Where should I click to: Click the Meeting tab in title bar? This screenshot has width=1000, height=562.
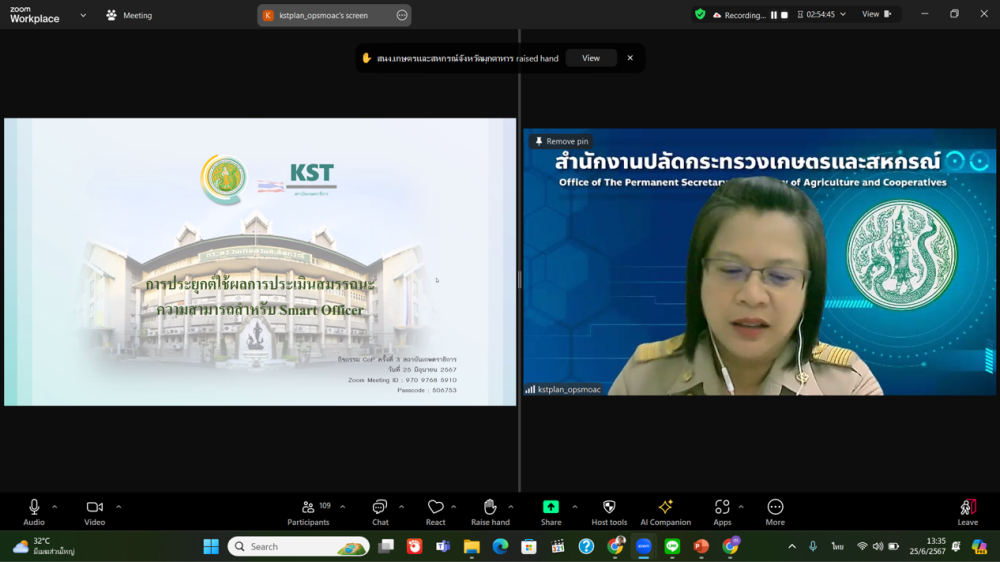click(x=130, y=15)
